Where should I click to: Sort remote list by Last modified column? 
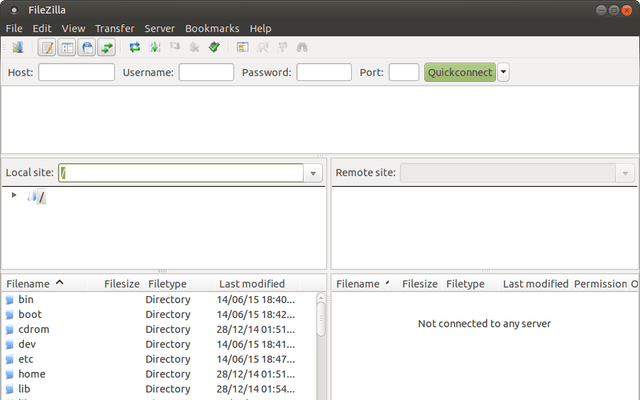(x=536, y=284)
